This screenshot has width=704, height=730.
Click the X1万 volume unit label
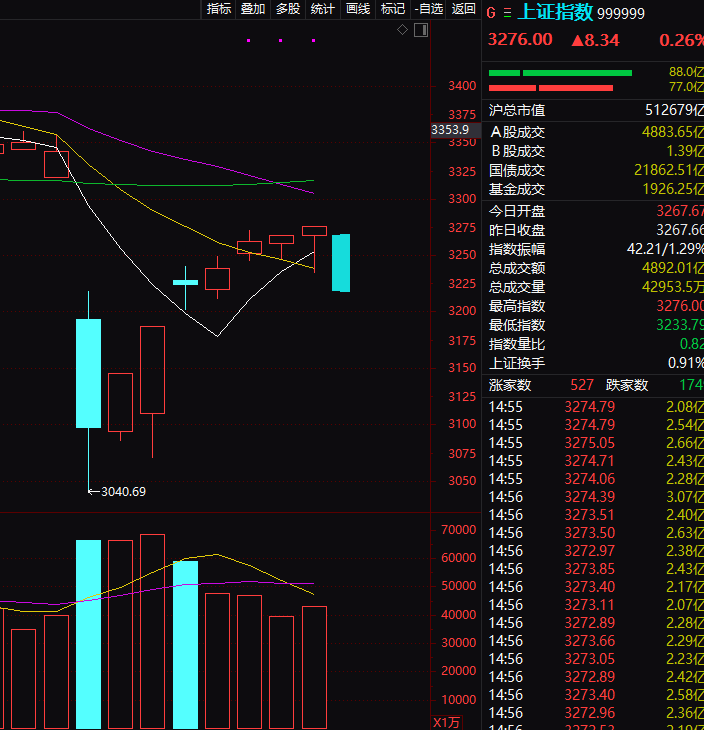pos(446,723)
